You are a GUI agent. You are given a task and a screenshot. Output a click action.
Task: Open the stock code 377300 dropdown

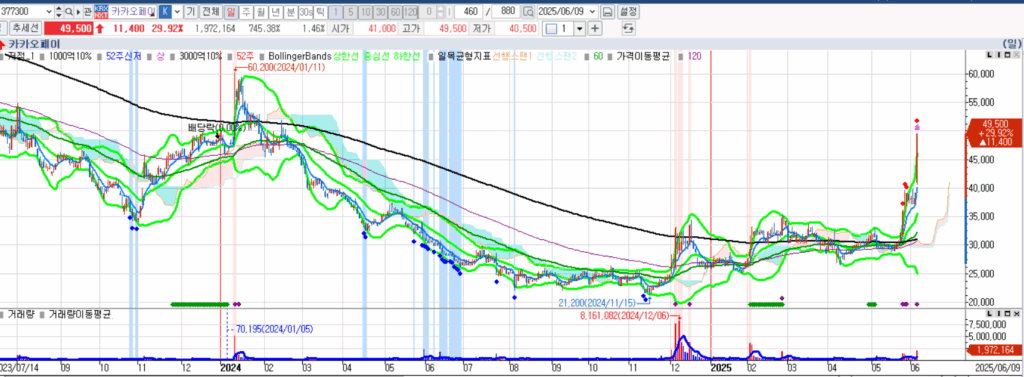click(x=48, y=12)
